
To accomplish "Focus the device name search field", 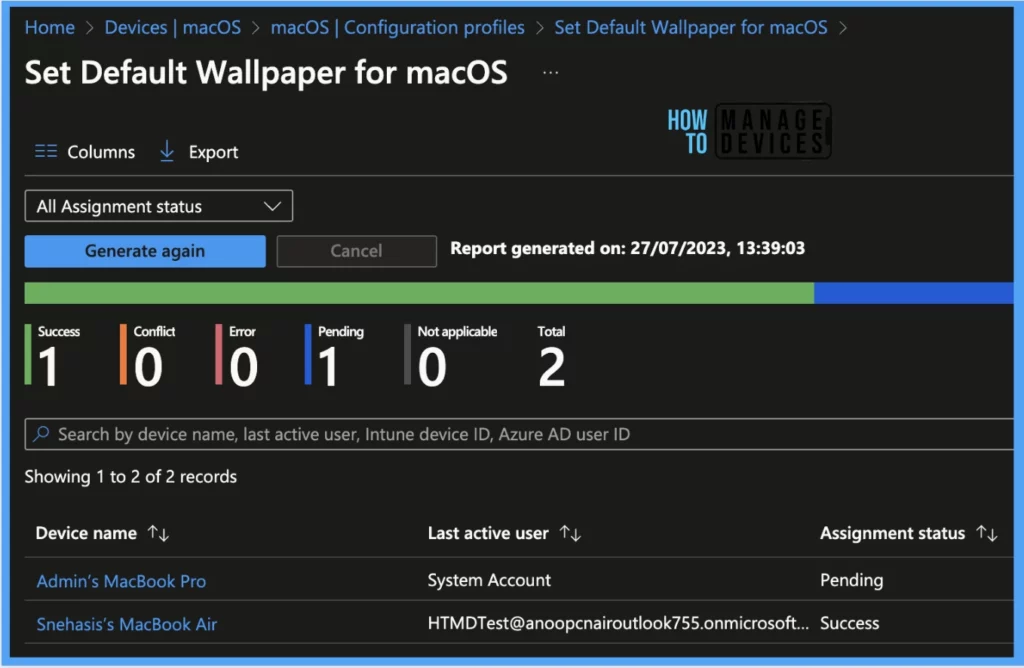I will [519, 434].
